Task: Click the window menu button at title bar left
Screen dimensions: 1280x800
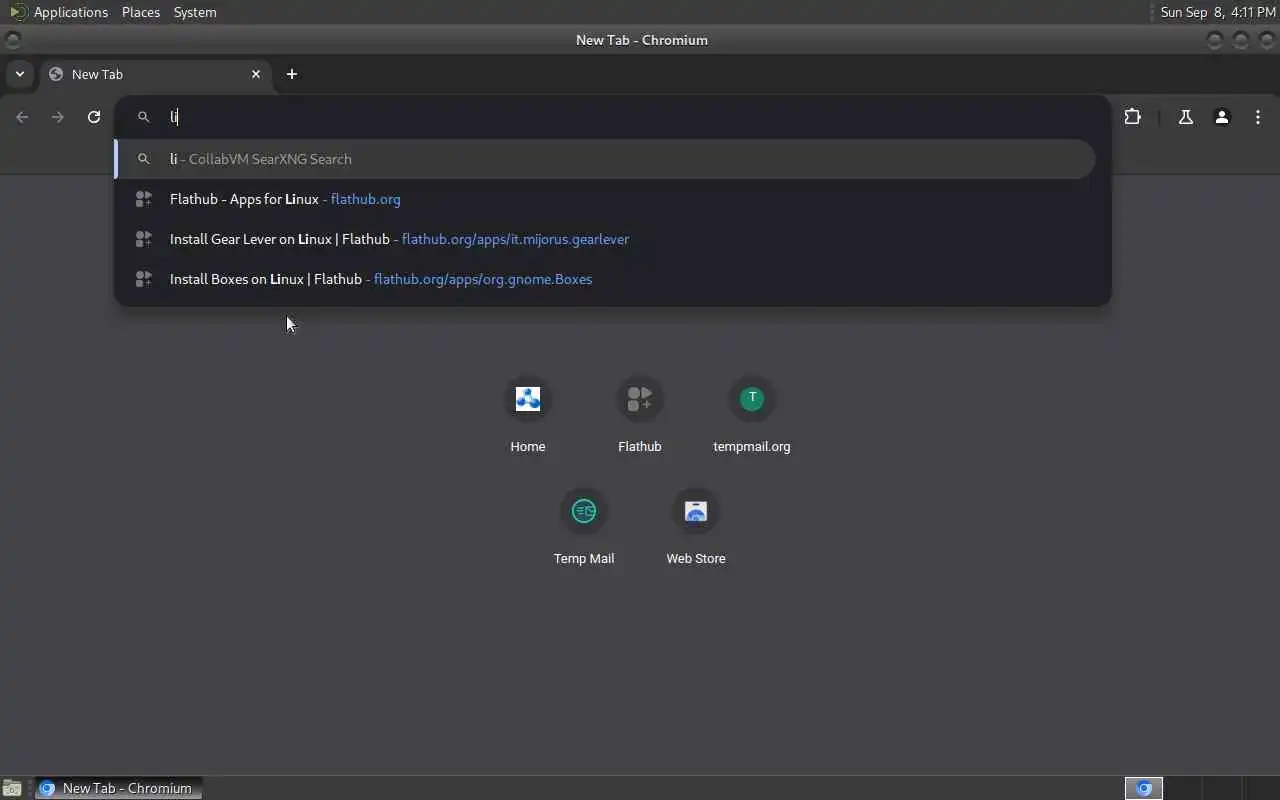Action: [x=12, y=40]
